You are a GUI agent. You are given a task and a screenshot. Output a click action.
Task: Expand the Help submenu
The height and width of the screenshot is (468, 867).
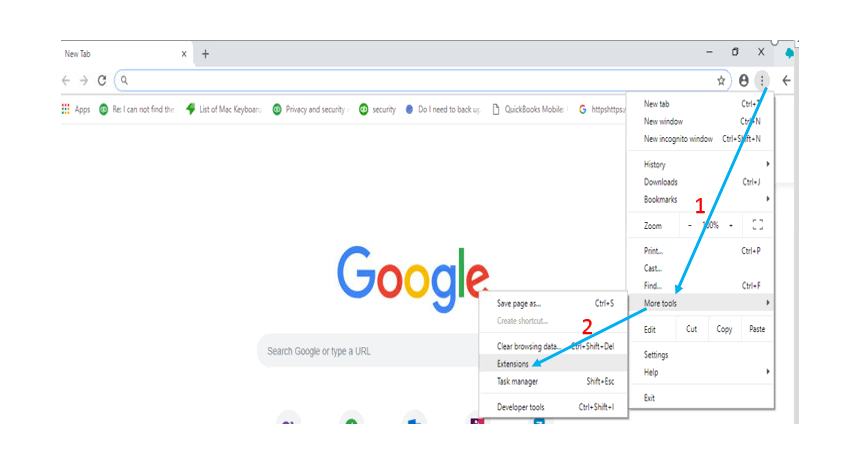tap(701, 372)
